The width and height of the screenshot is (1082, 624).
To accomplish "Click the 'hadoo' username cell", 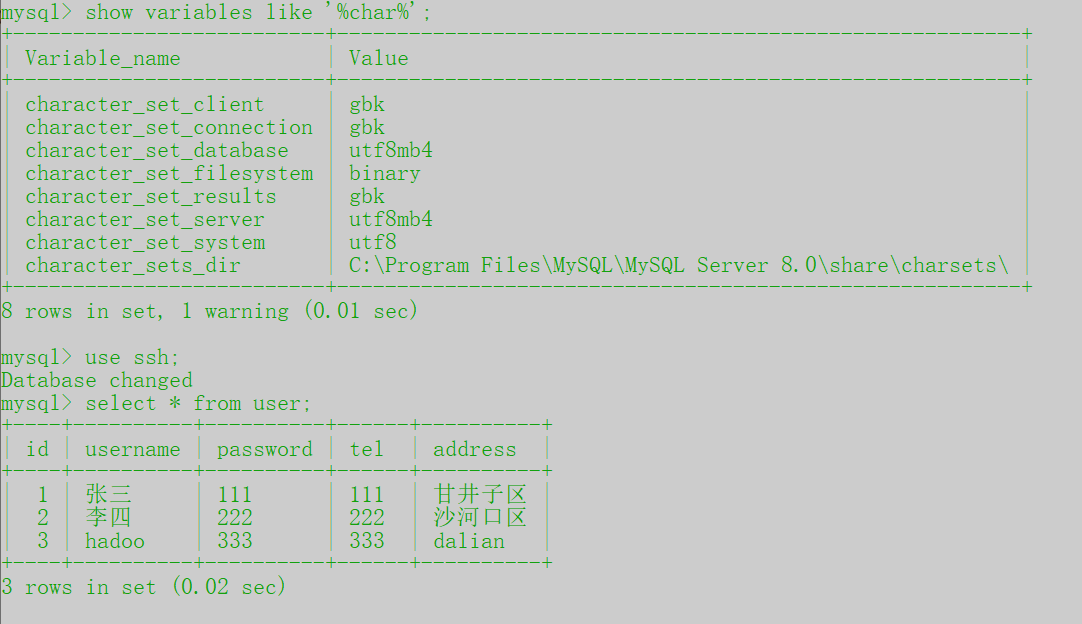I will click(115, 541).
